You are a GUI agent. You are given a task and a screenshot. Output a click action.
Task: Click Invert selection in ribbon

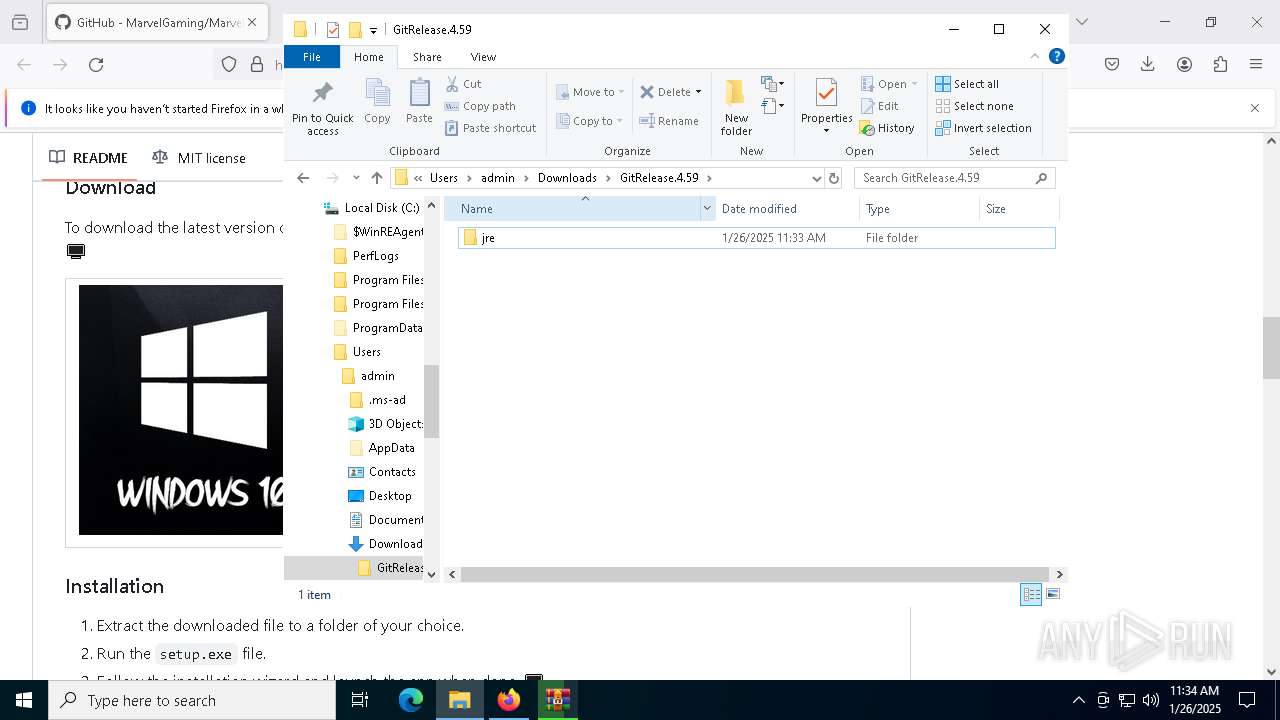(x=984, y=128)
